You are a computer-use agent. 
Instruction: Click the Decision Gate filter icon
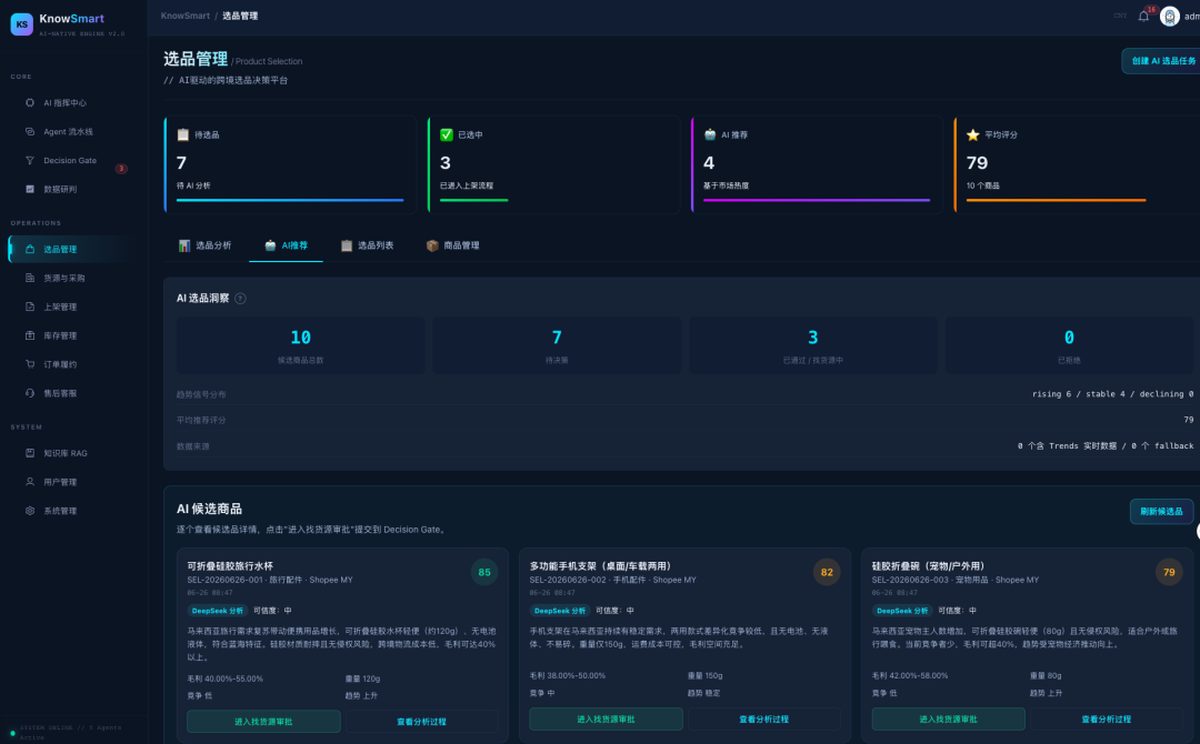tap(30, 160)
